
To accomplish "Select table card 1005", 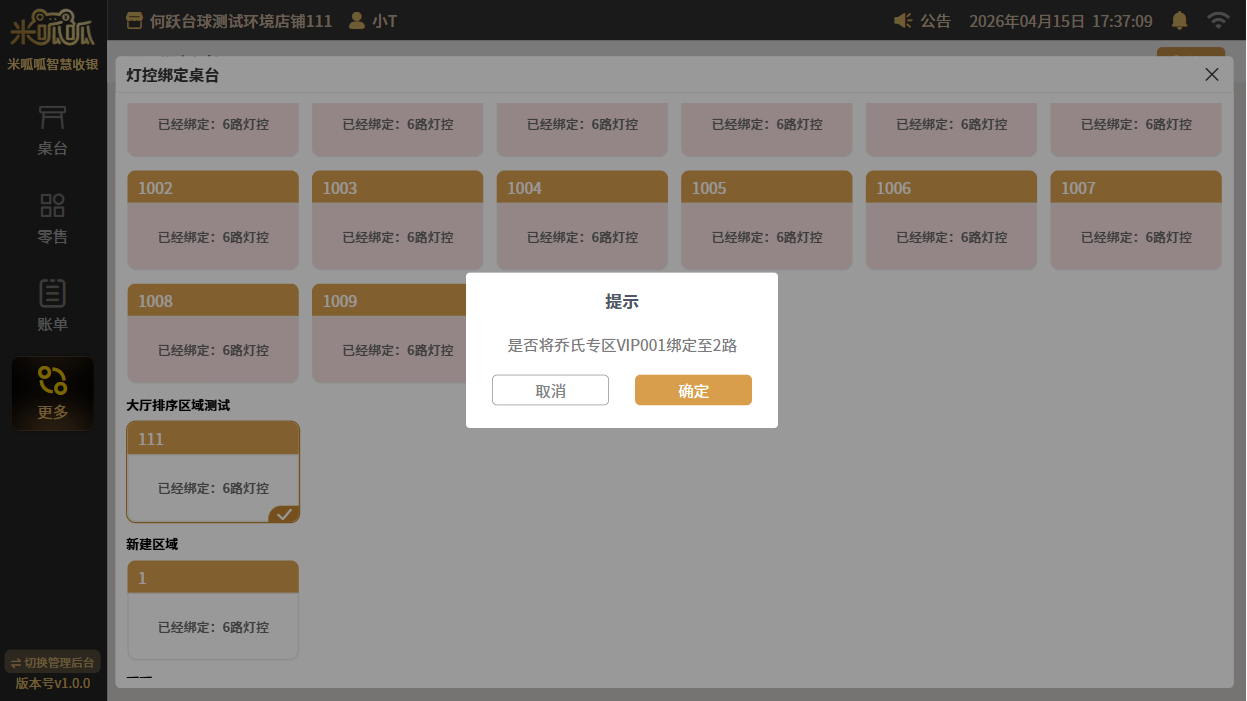I will tap(767, 220).
